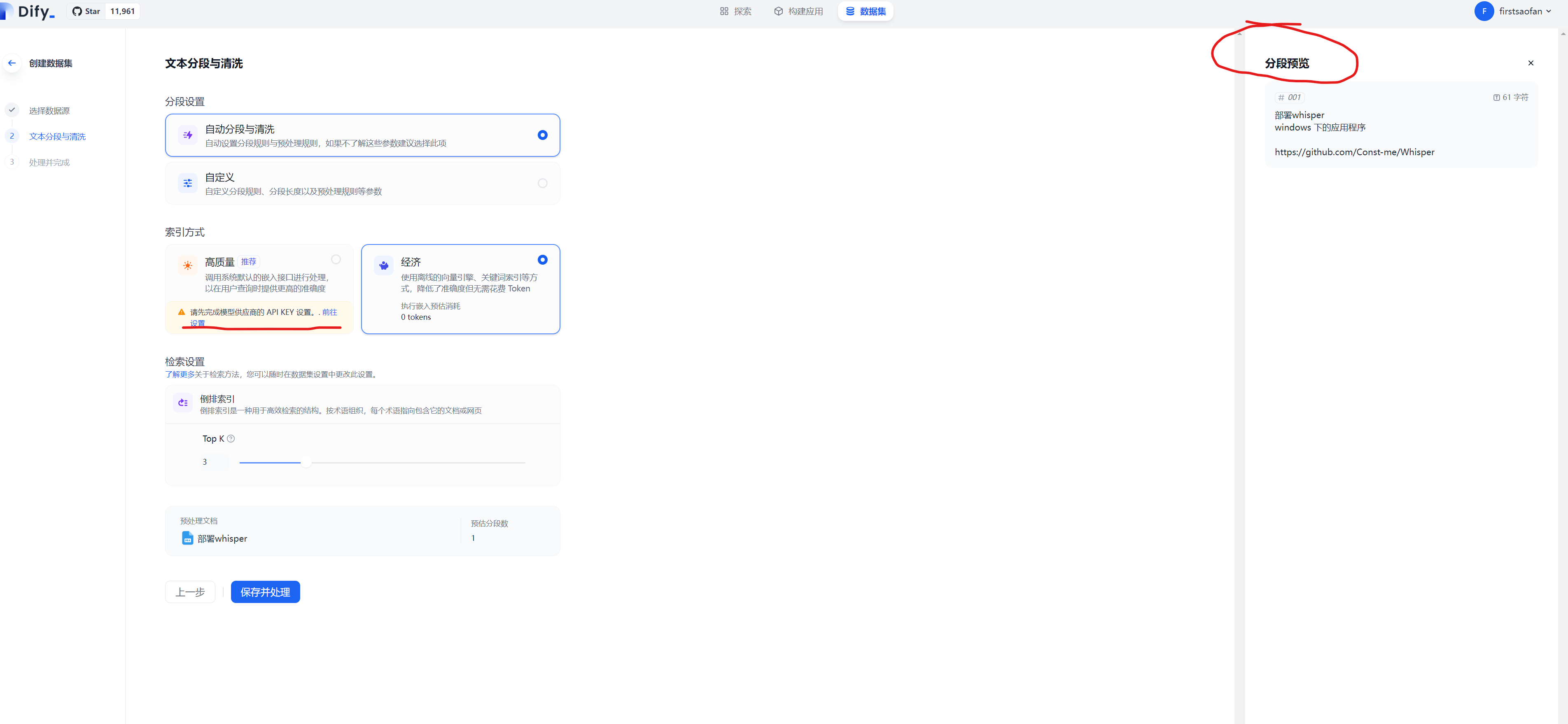Click the 自定义 sliders icon
1568x724 pixels.
pyautogui.click(x=187, y=183)
